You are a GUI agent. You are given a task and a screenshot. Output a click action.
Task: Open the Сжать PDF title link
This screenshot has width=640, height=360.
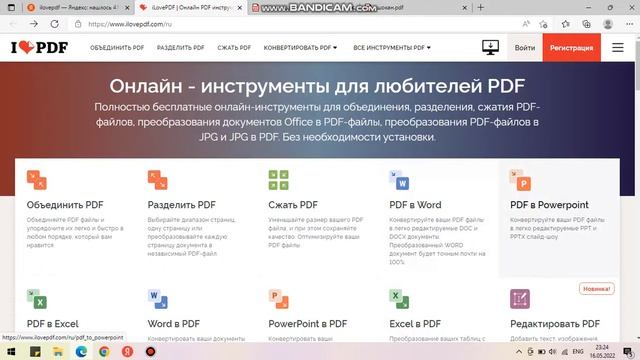pos(293,205)
